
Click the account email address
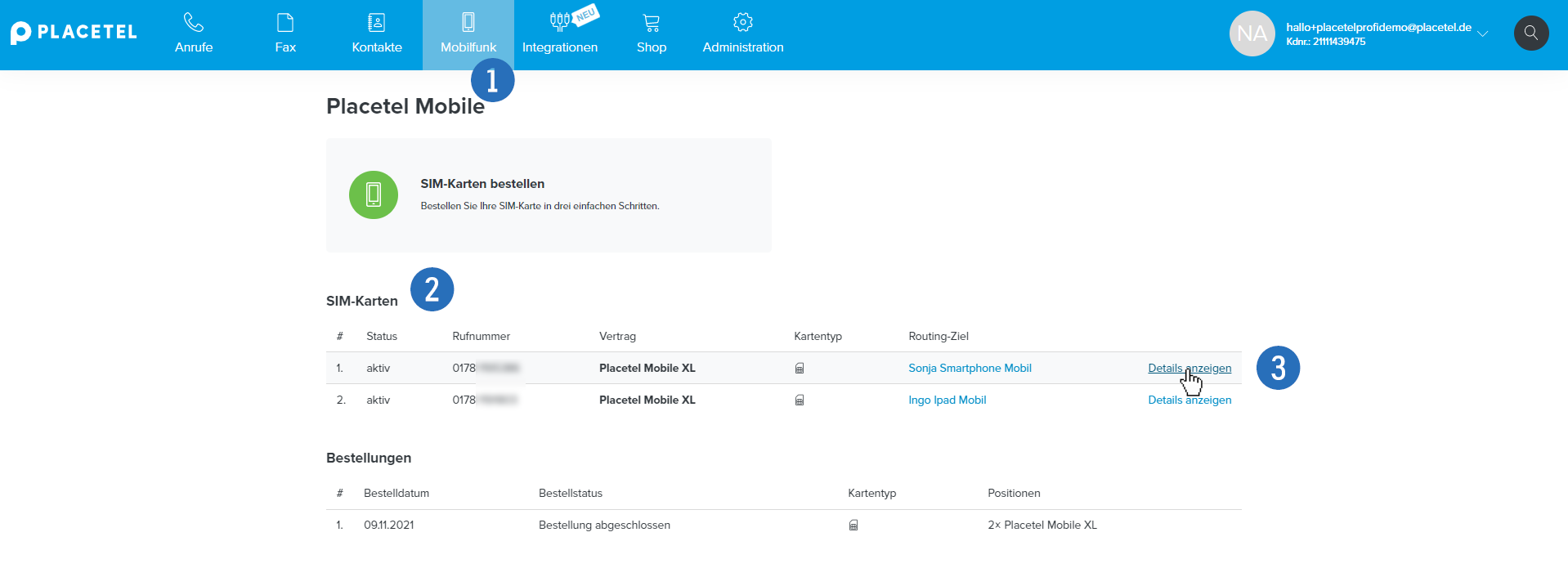1378,27
